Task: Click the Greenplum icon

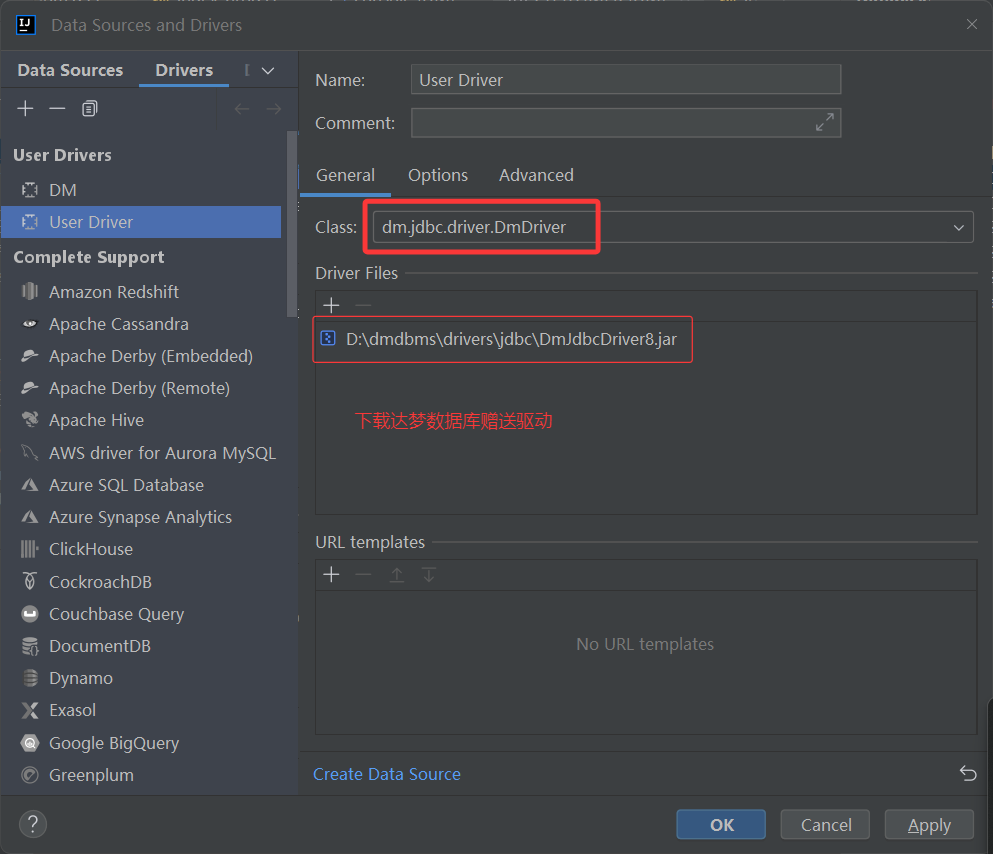Action: click(30, 775)
